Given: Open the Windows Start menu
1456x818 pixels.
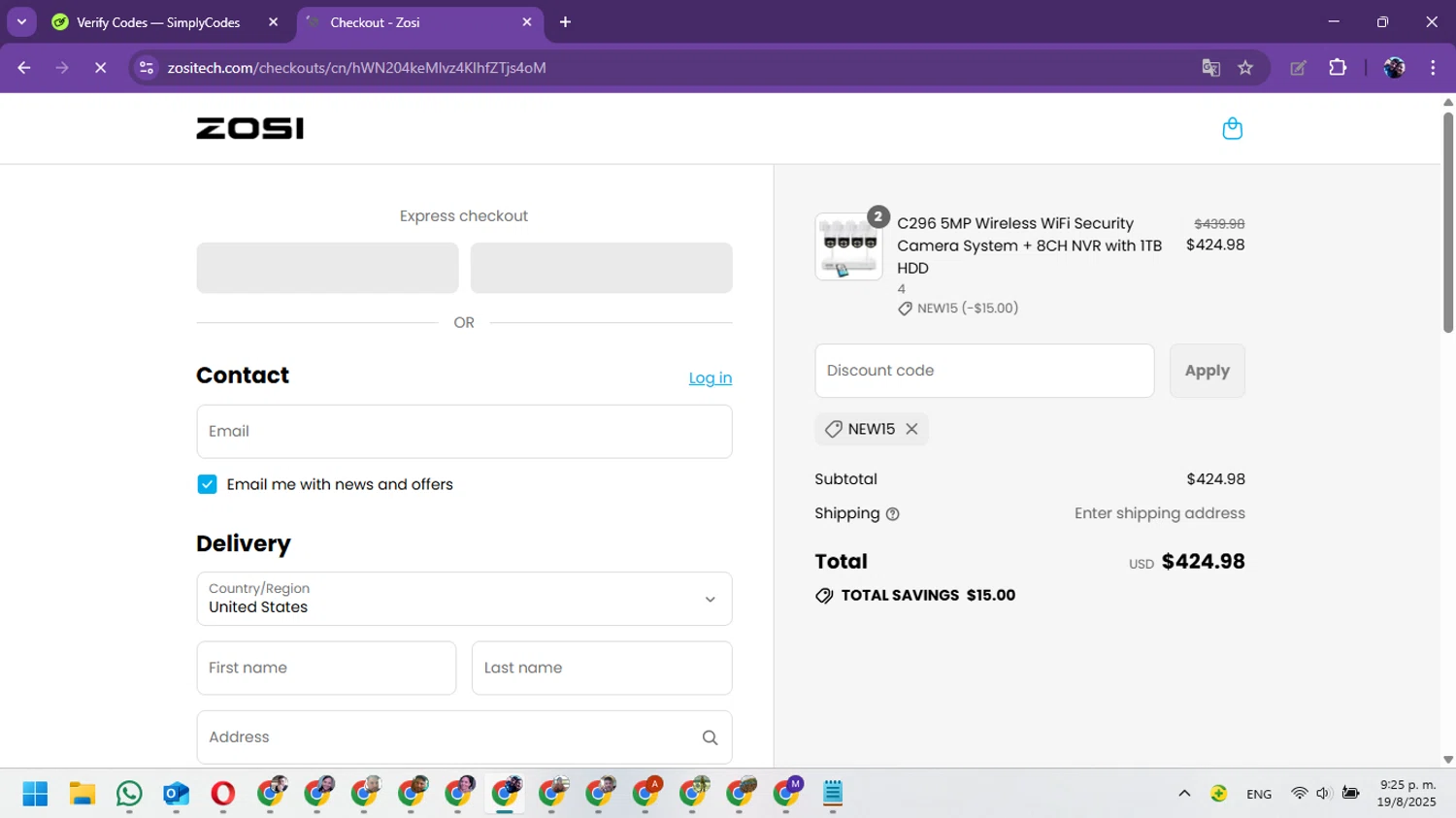Looking at the screenshot, I should click(x=35, y=794).
